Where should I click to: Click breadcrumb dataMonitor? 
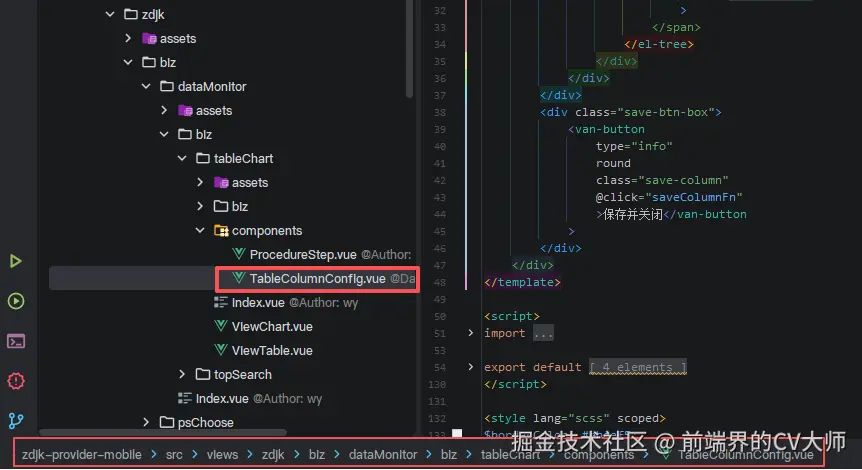tap(383, 455)
